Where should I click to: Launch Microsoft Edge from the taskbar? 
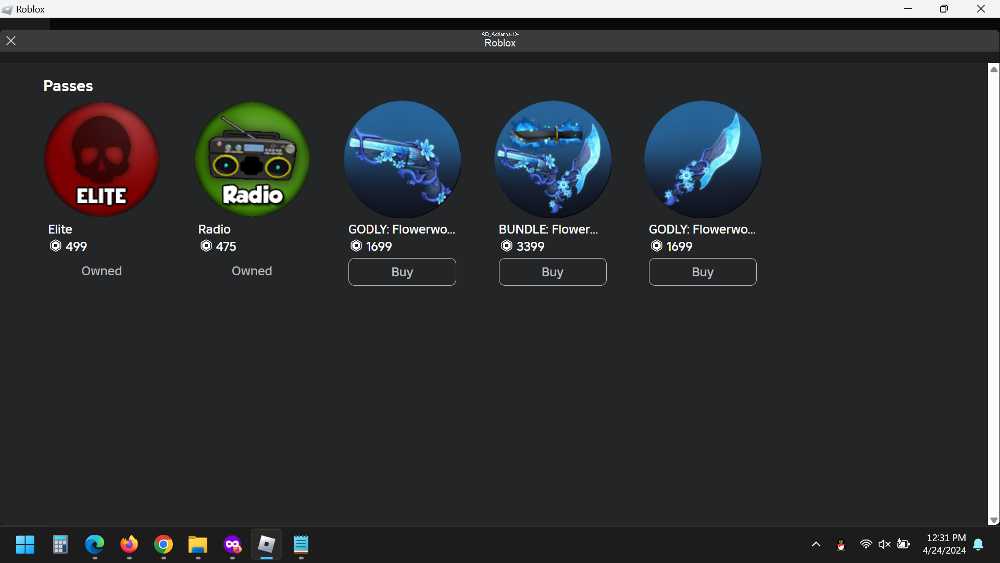click(94, 545)
